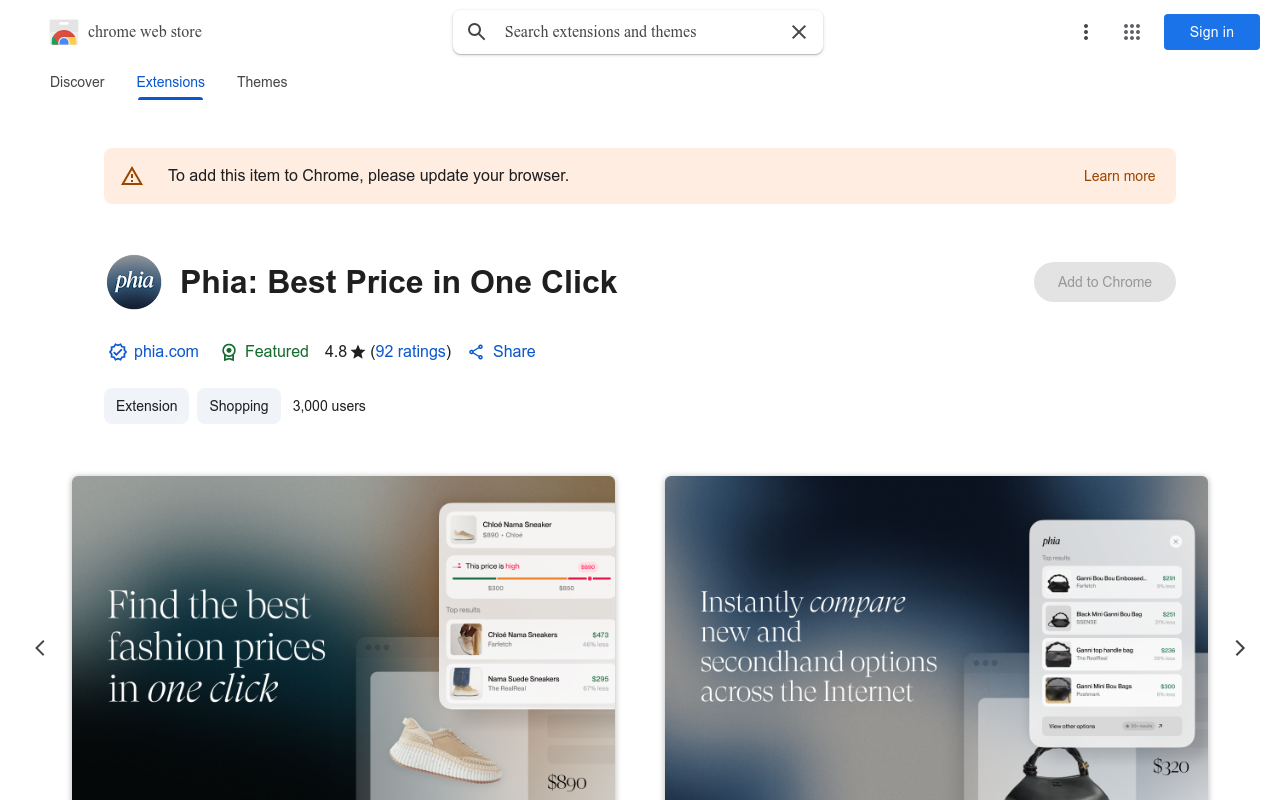The width and height of the screenshot is (1280, 800).
Task: Click the Chrome Web Store logo
Action: [64, 32]
